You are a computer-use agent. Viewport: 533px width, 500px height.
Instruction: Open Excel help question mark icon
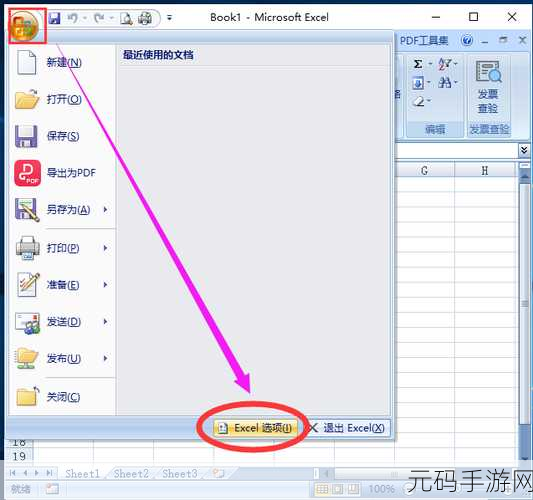(x=467, y=40)
